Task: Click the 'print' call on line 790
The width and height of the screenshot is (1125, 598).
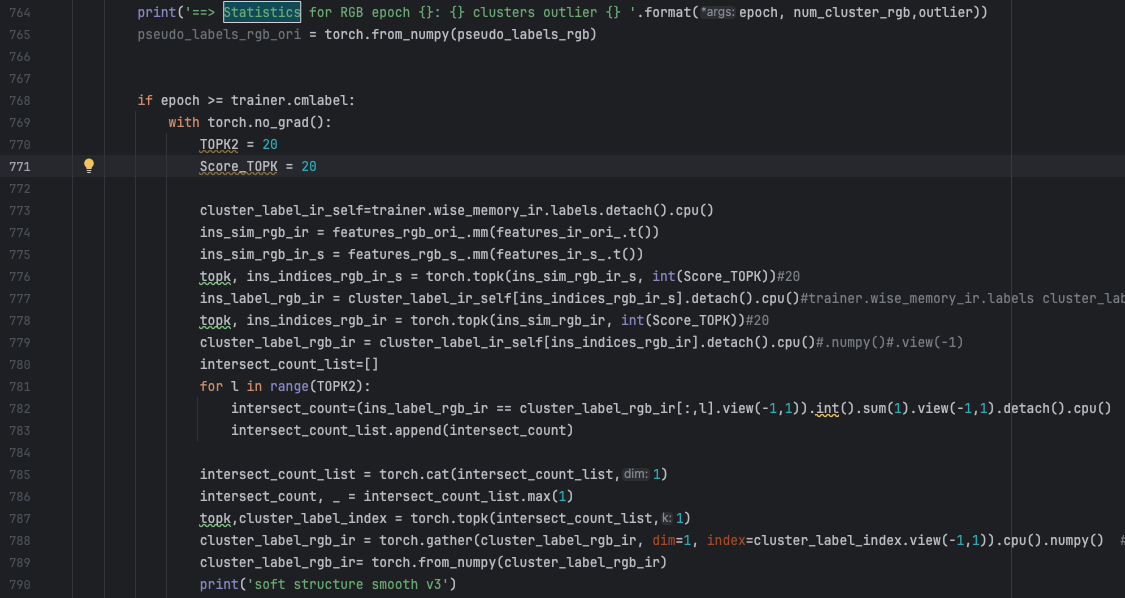Action: [x=220, y=584]
